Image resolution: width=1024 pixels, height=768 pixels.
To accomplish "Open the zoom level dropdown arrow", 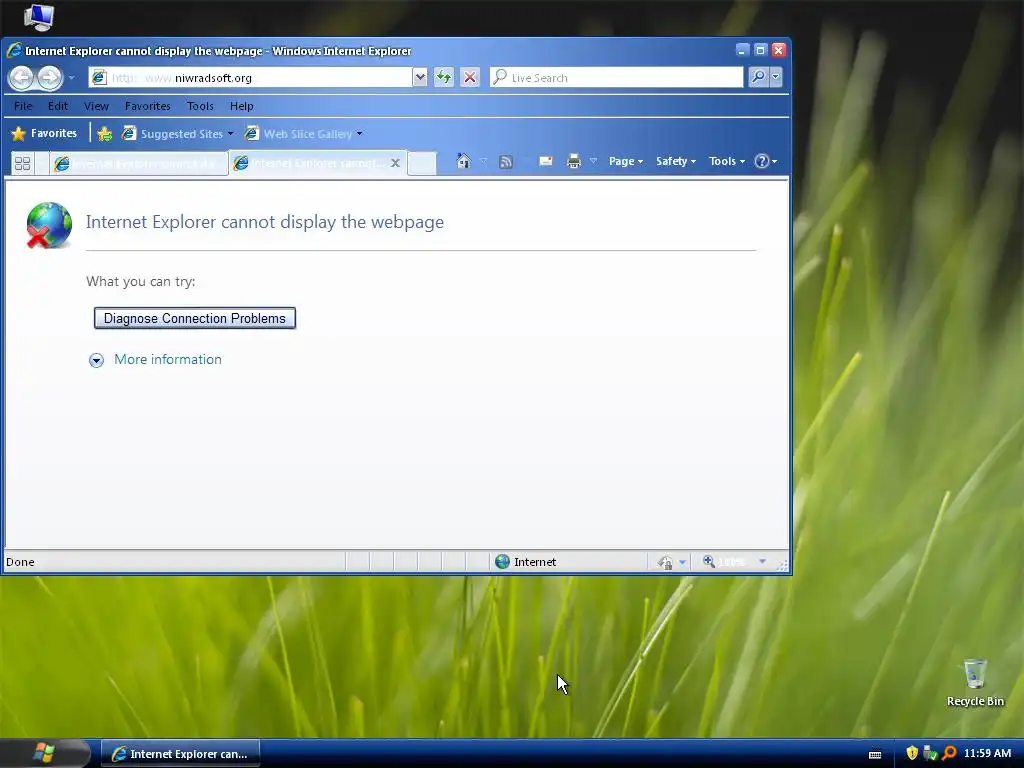I will click(761, 562).
